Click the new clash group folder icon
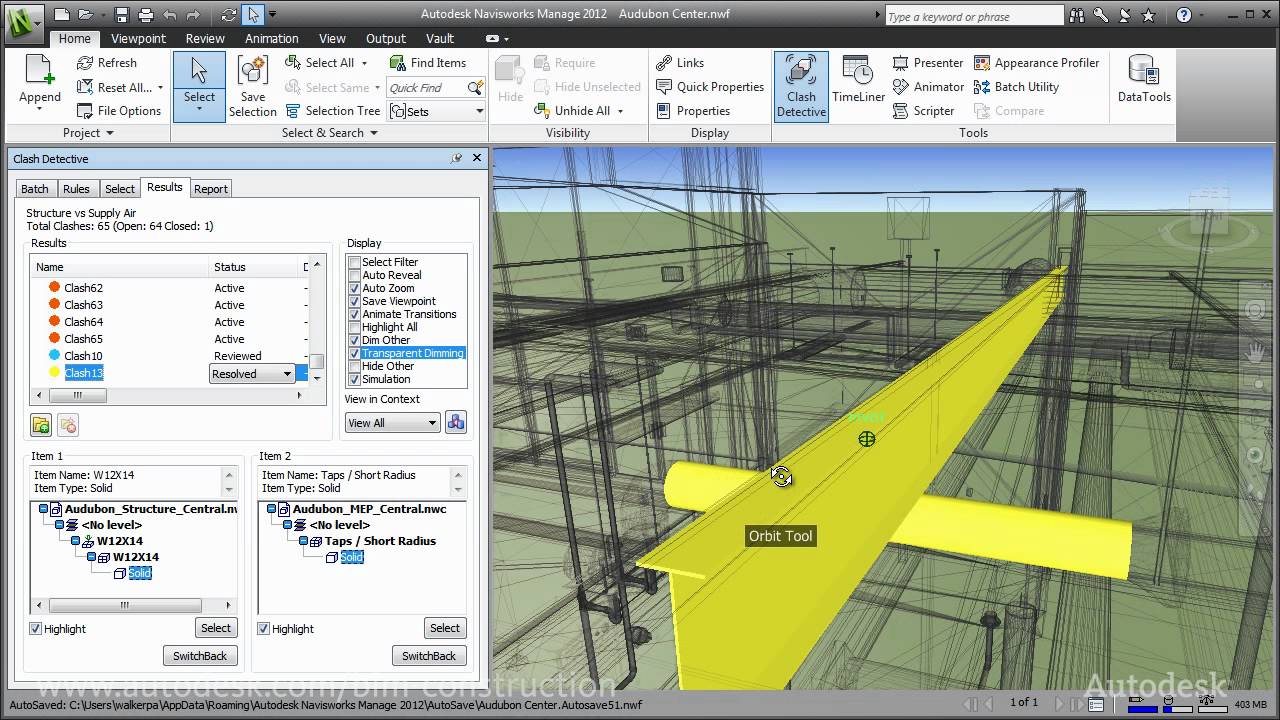Image resolution: width=1280 pixels, height=720 pixels. coord(41,425)
